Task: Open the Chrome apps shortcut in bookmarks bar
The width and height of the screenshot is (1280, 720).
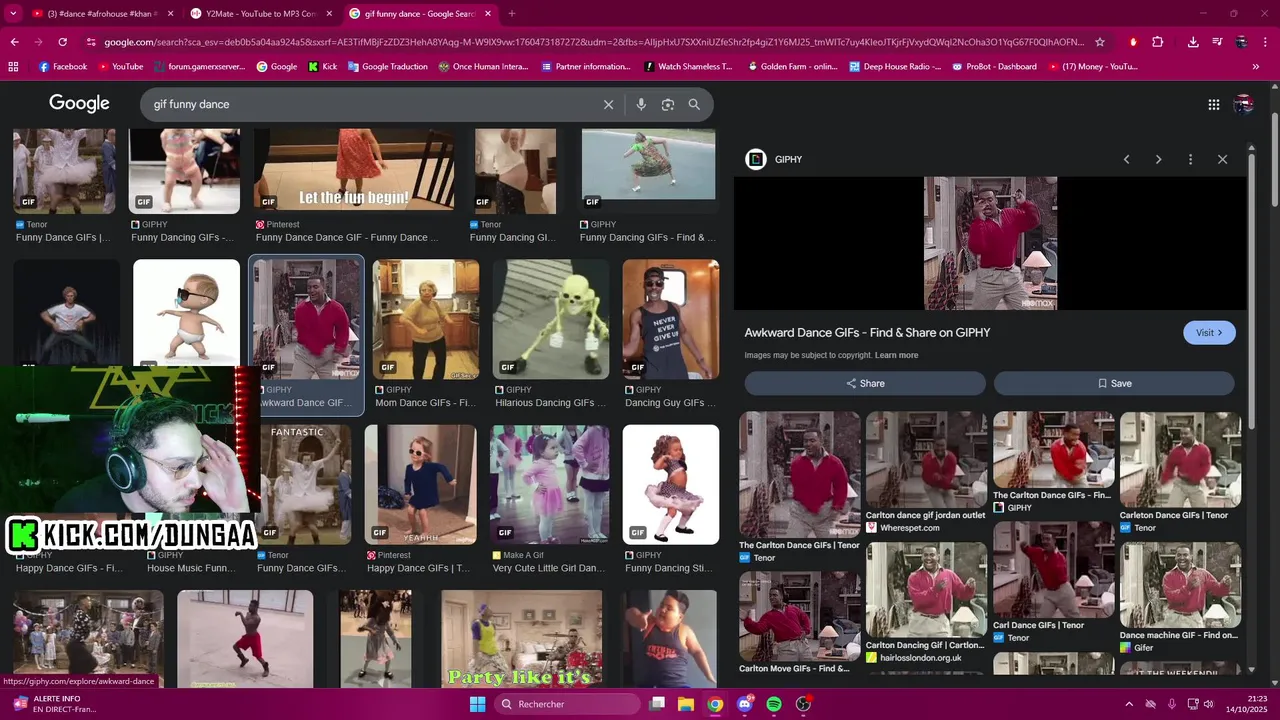Action: tap(13, 67)
